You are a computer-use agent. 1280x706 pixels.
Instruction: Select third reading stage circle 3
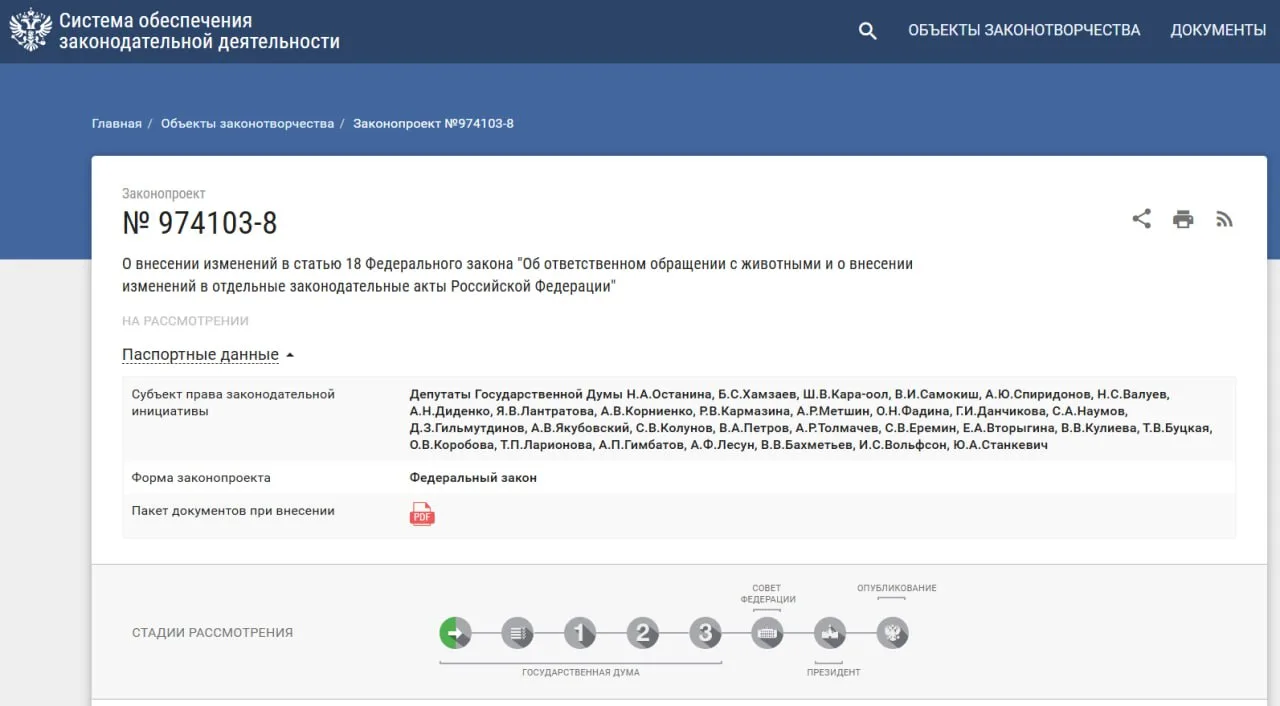click(705, 633)
